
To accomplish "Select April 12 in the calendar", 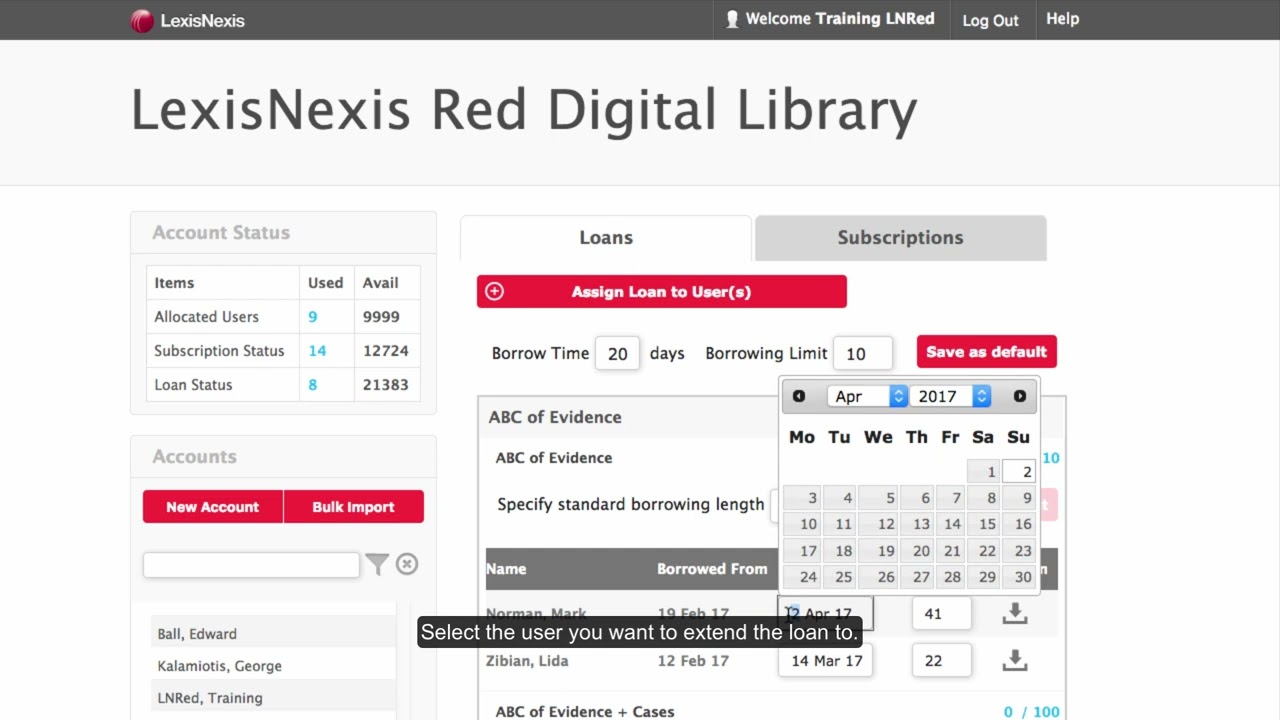I will point(877,524).
